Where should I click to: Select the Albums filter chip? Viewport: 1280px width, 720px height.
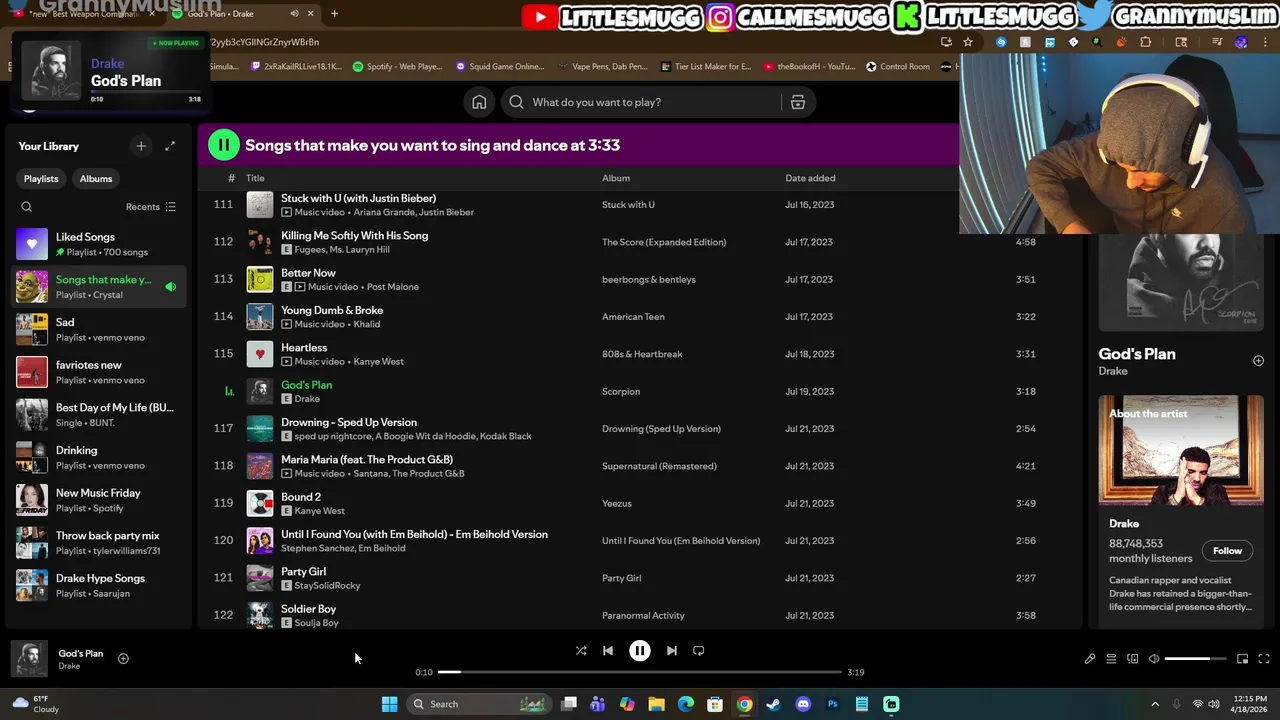coord(96,178)
